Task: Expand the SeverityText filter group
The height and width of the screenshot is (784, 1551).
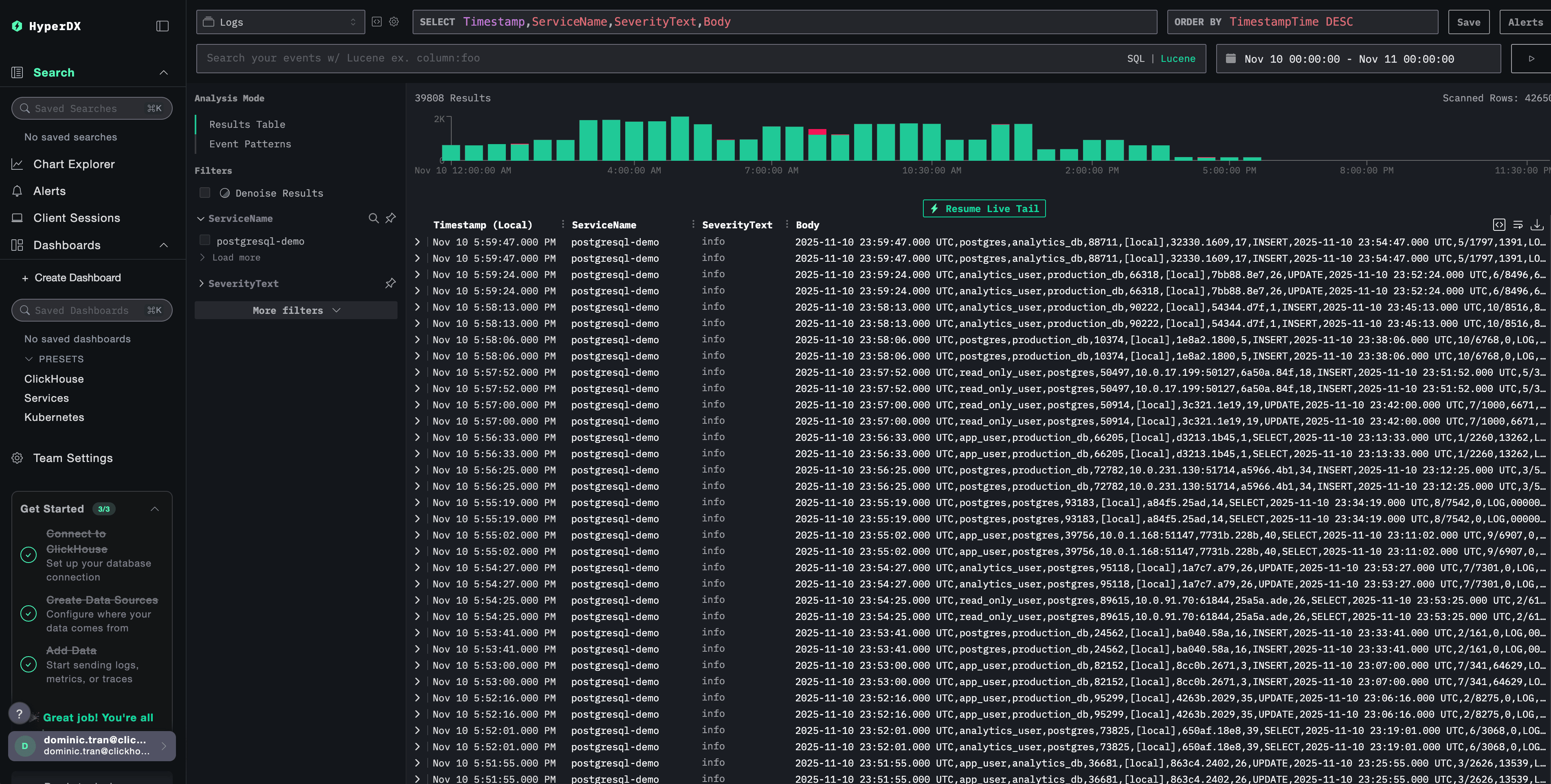Action: [201, 283]
